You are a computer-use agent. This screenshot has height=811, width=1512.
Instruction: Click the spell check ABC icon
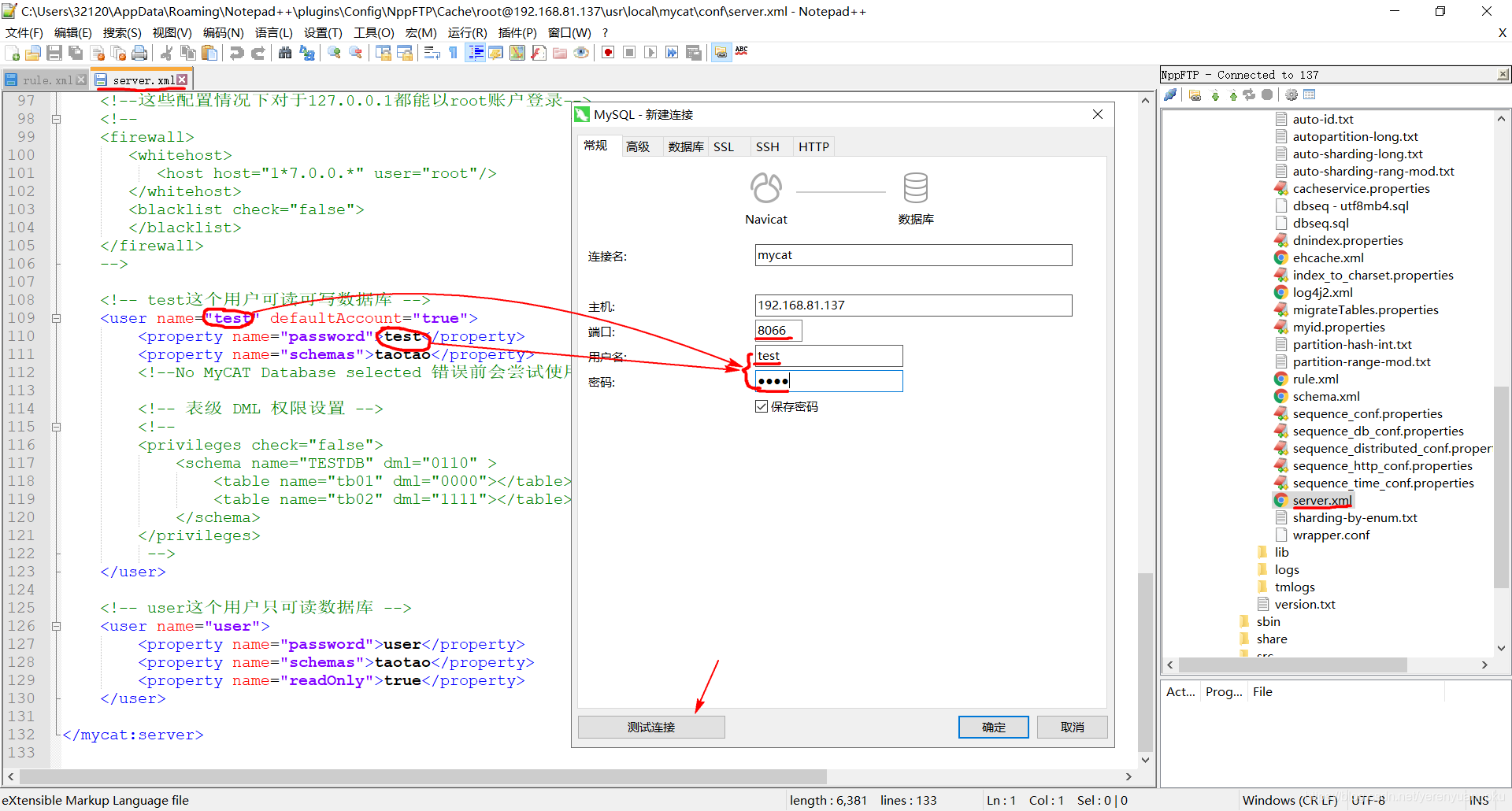pos(742,51)
